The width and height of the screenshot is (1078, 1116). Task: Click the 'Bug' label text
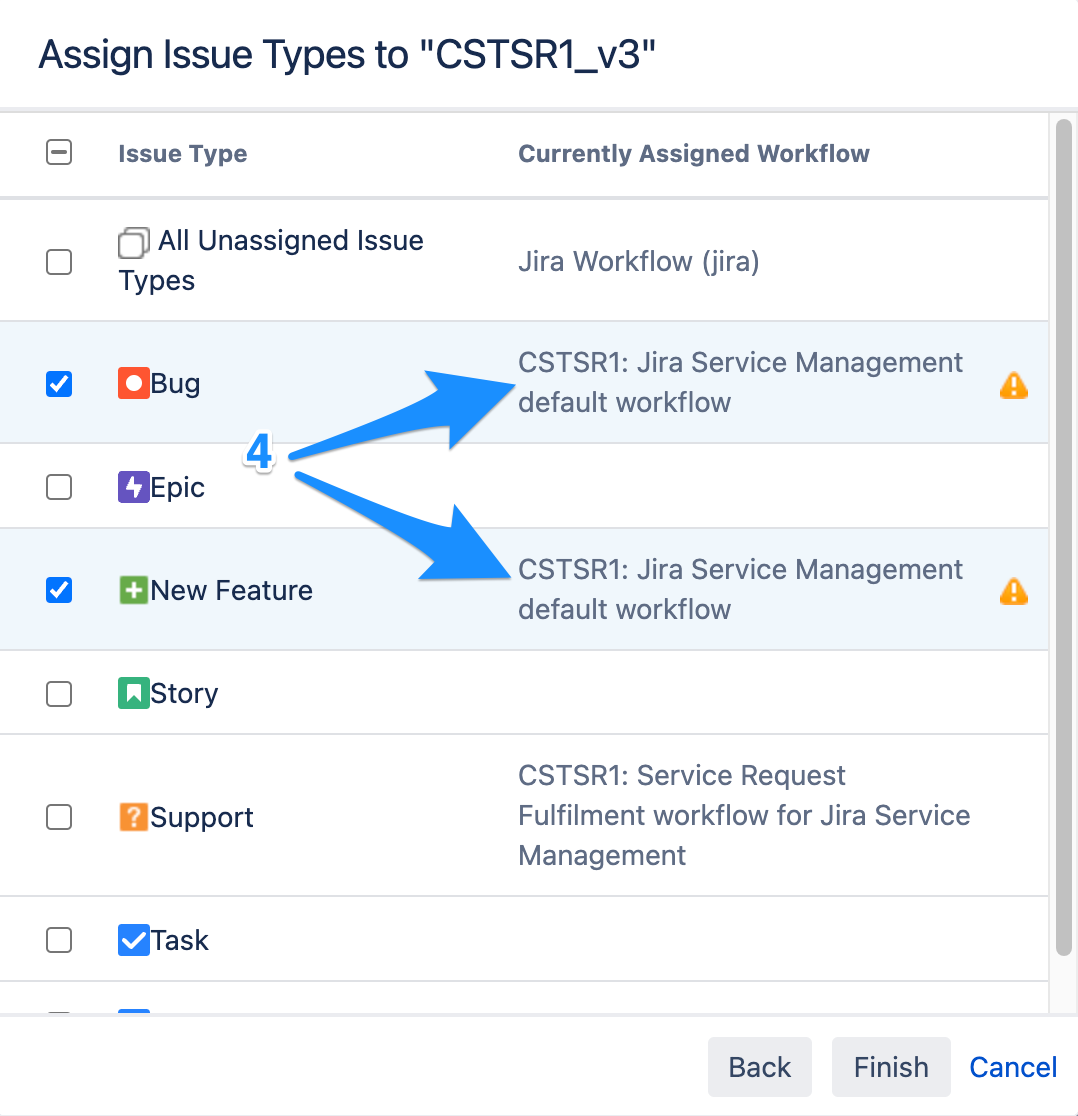tap(175, 384)
